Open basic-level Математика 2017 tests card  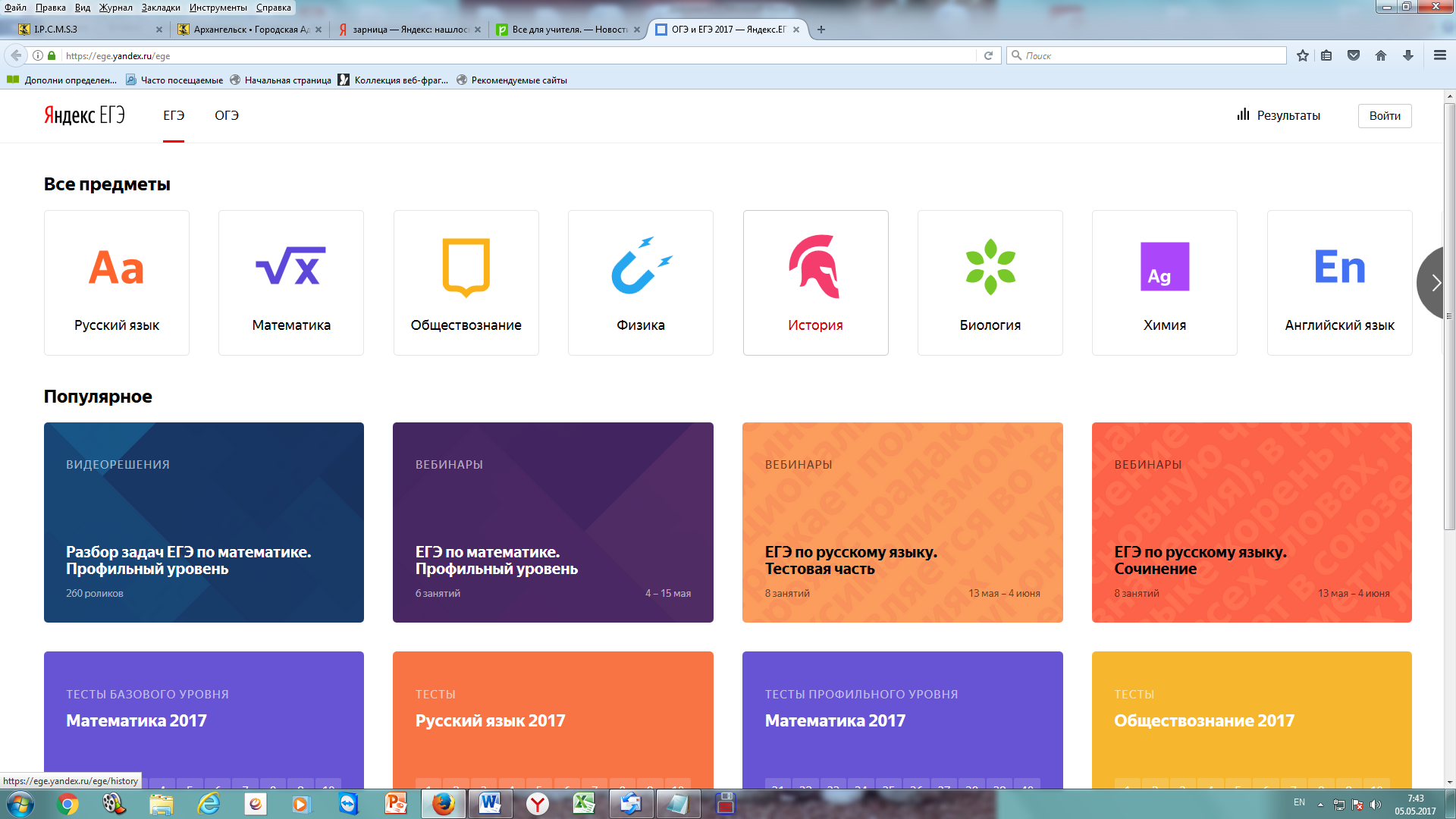(x=204, y=720)
